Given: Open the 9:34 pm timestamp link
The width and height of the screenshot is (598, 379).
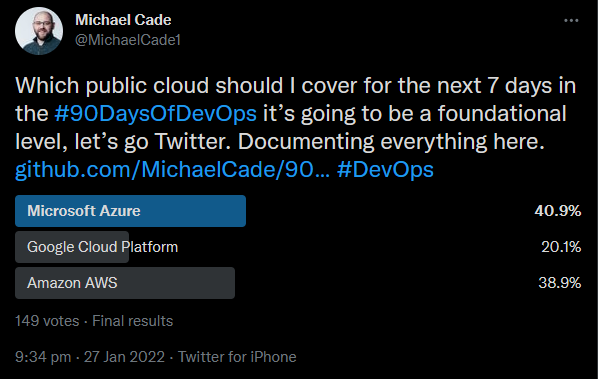Looking at the screenshot, I should 43,357.
